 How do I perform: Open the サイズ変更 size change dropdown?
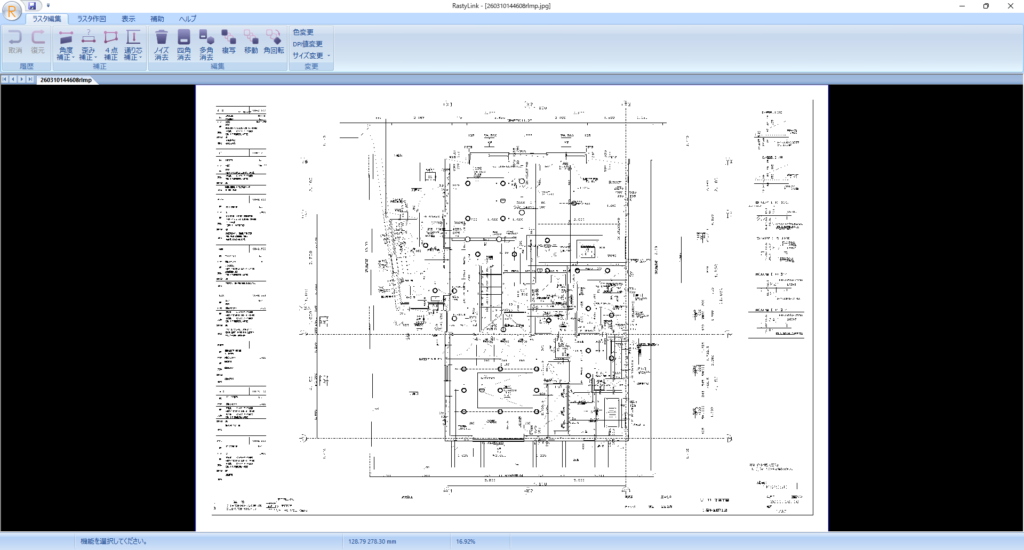[329, 56]
